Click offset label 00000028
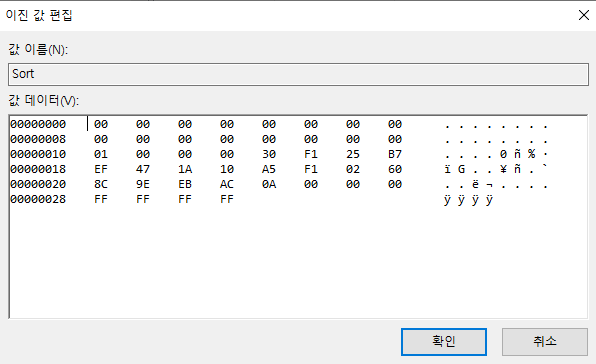 tap(38, 199)
